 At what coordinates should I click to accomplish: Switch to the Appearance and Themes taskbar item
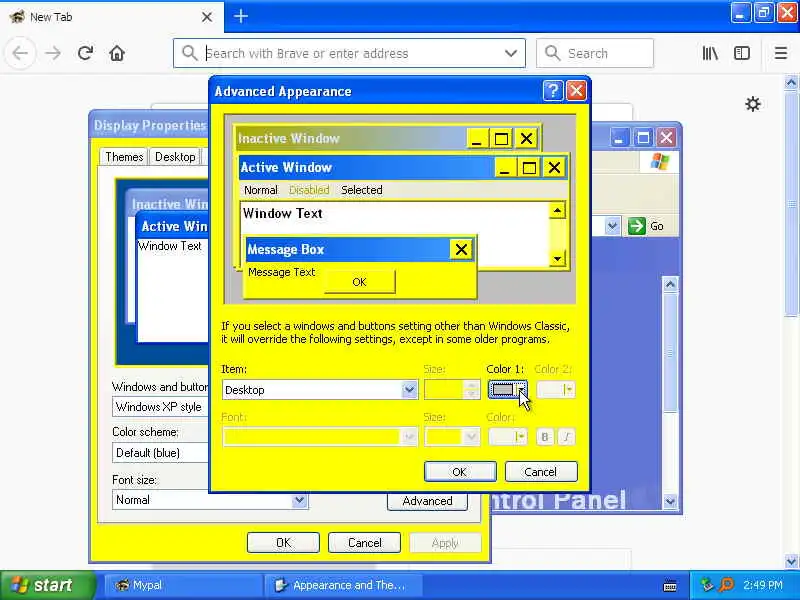343,585
